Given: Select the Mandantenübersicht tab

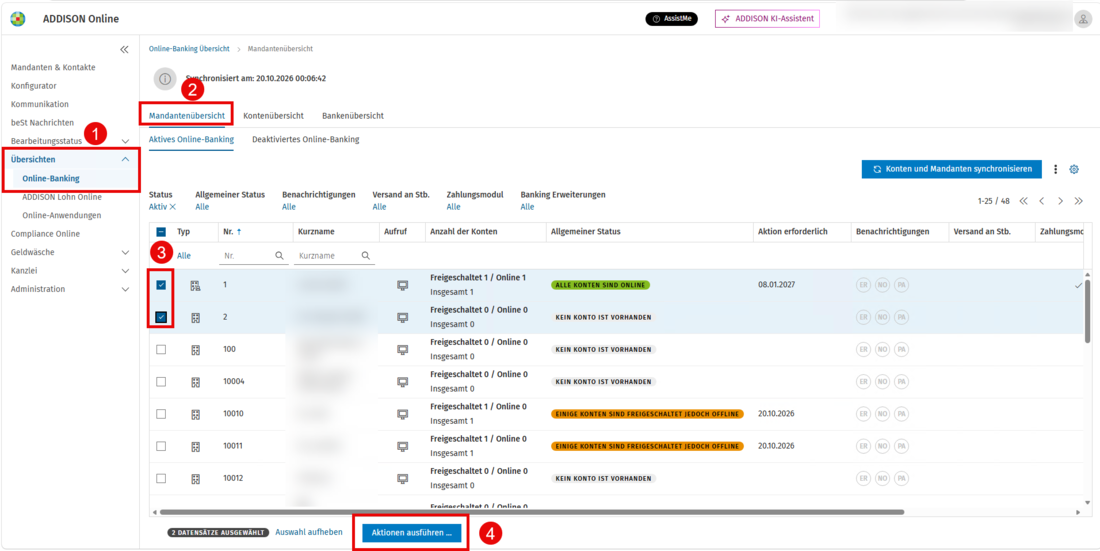Looking at the screenshot, I should pyautogui.click(x=187, y=115).
